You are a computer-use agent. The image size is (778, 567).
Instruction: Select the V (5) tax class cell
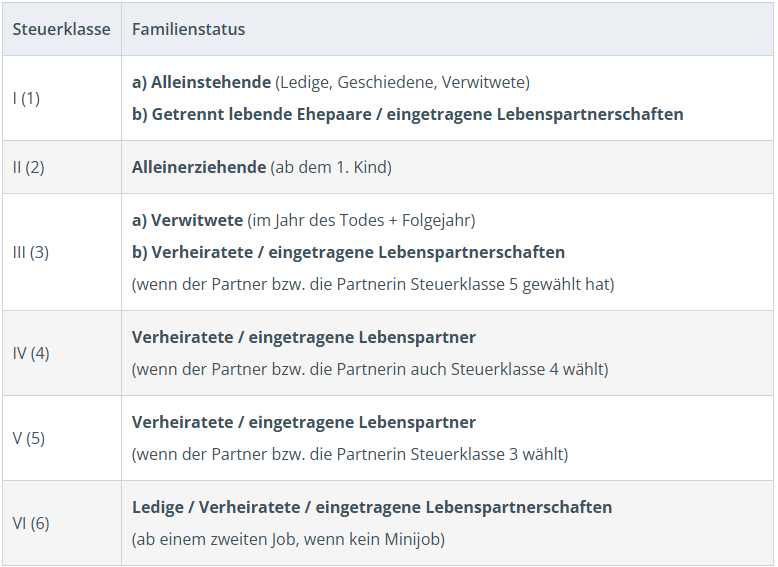coord(28,438)
